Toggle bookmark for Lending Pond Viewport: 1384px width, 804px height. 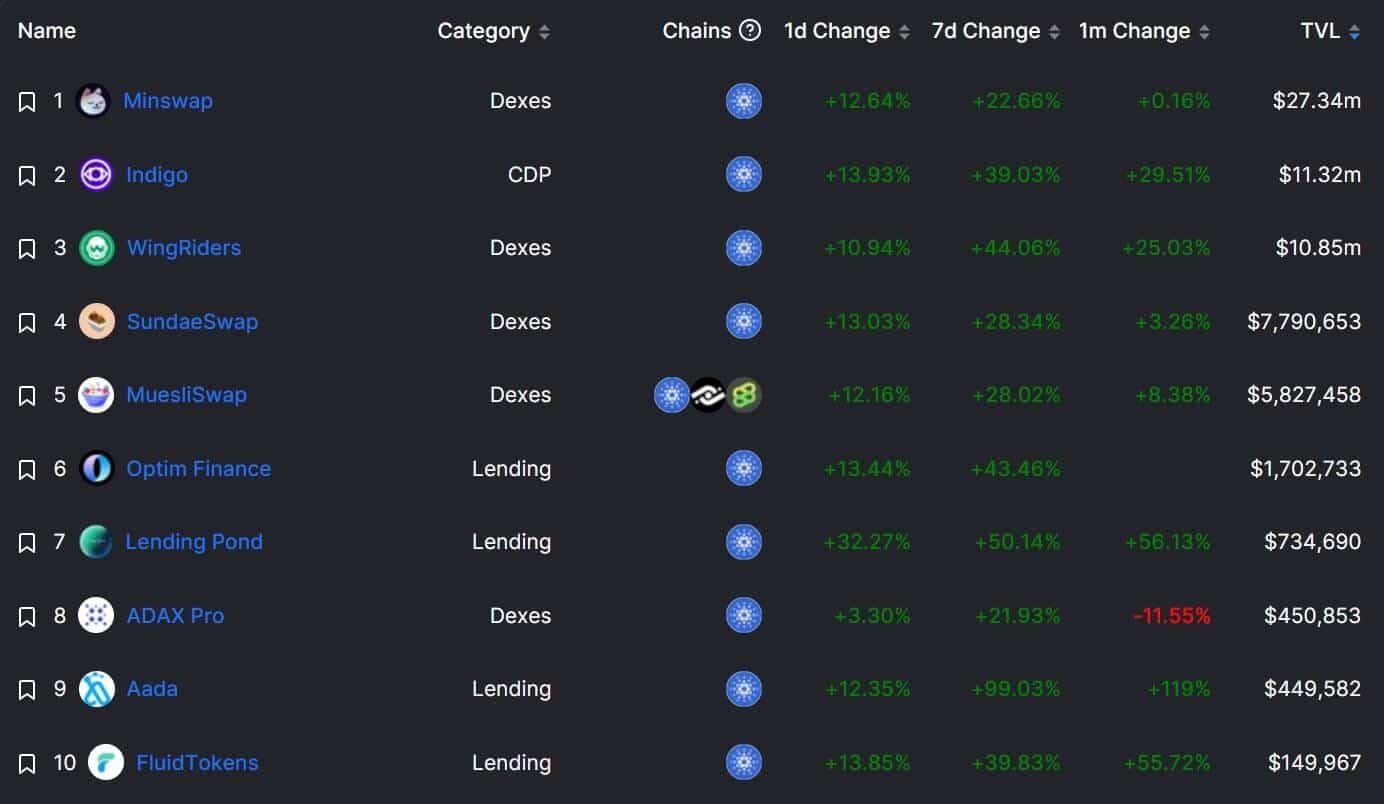click(x=27, y=543)
